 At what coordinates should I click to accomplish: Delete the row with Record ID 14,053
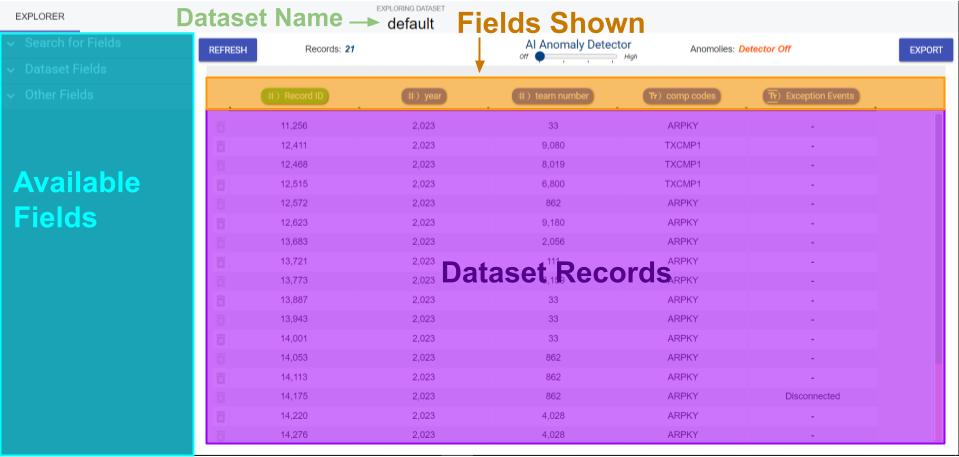pos(221,359)
